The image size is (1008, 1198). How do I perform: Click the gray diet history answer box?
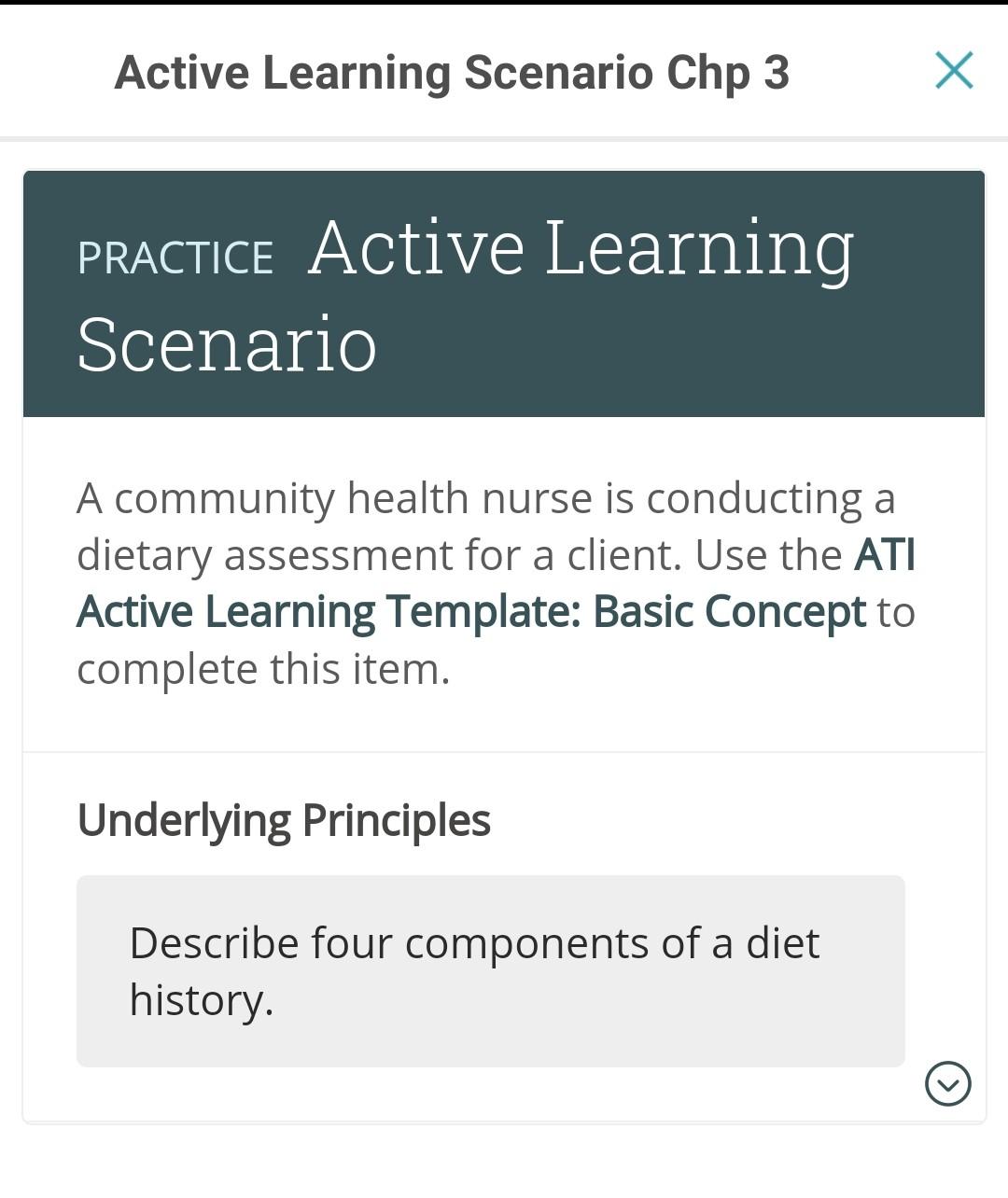[x=490, y=970]
